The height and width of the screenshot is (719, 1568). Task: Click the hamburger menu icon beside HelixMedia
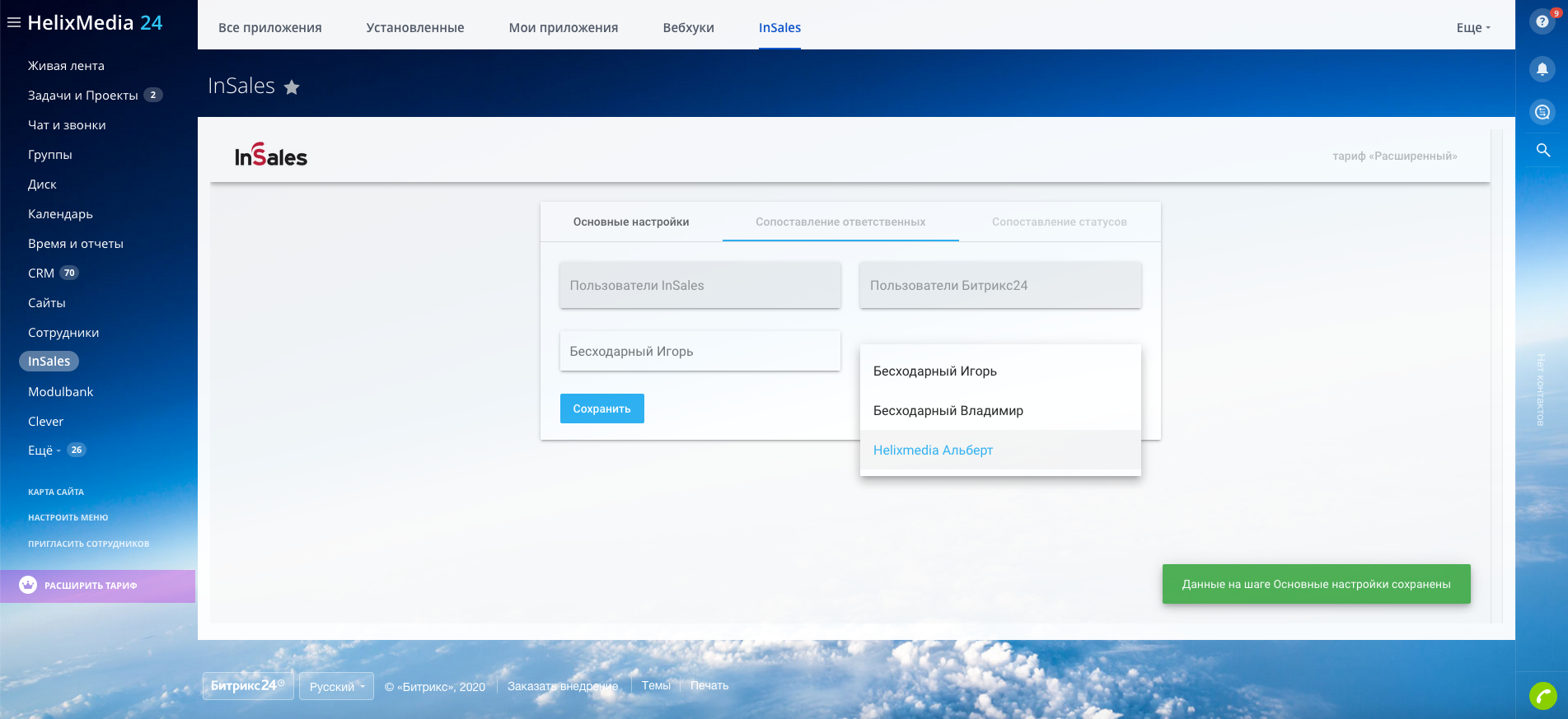(14, 23)
